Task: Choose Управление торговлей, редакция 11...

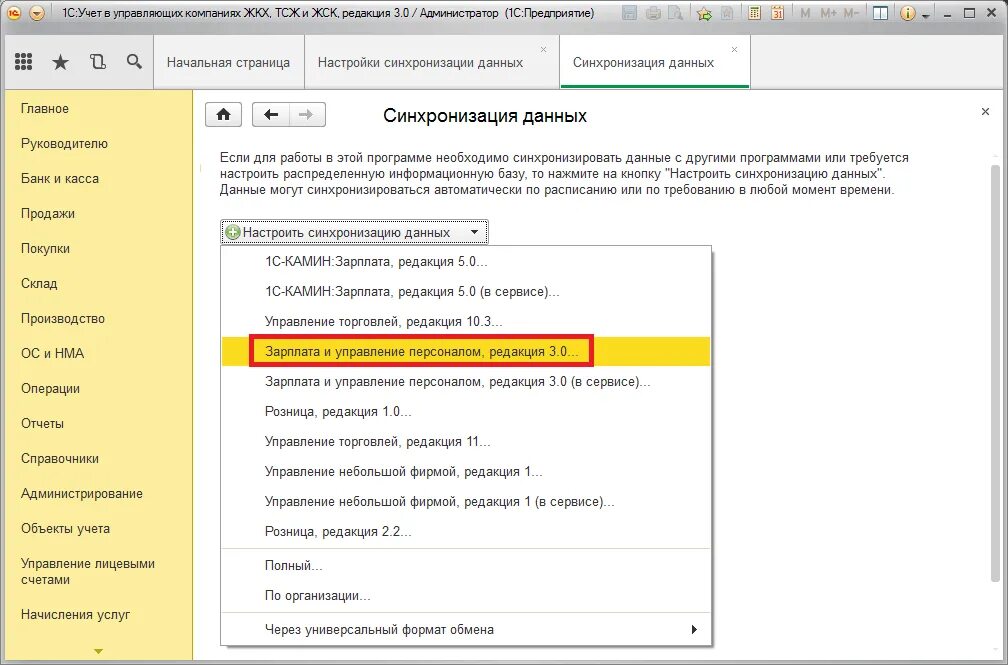Action: 466,442
